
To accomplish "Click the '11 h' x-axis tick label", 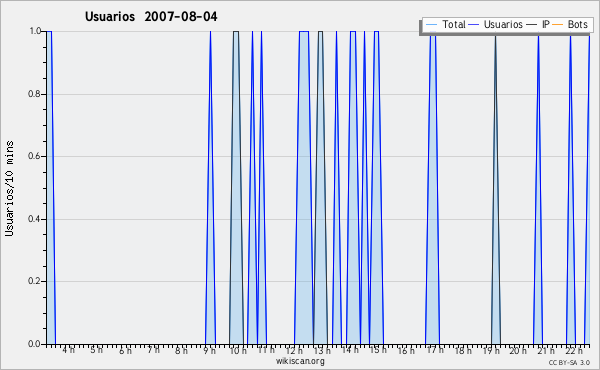I will pyautogui.click(x=266, y=350).
